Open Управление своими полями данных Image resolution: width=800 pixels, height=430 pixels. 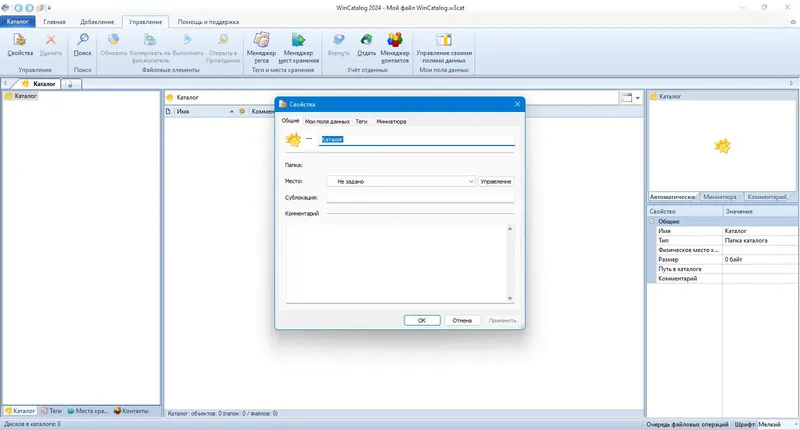444,47
